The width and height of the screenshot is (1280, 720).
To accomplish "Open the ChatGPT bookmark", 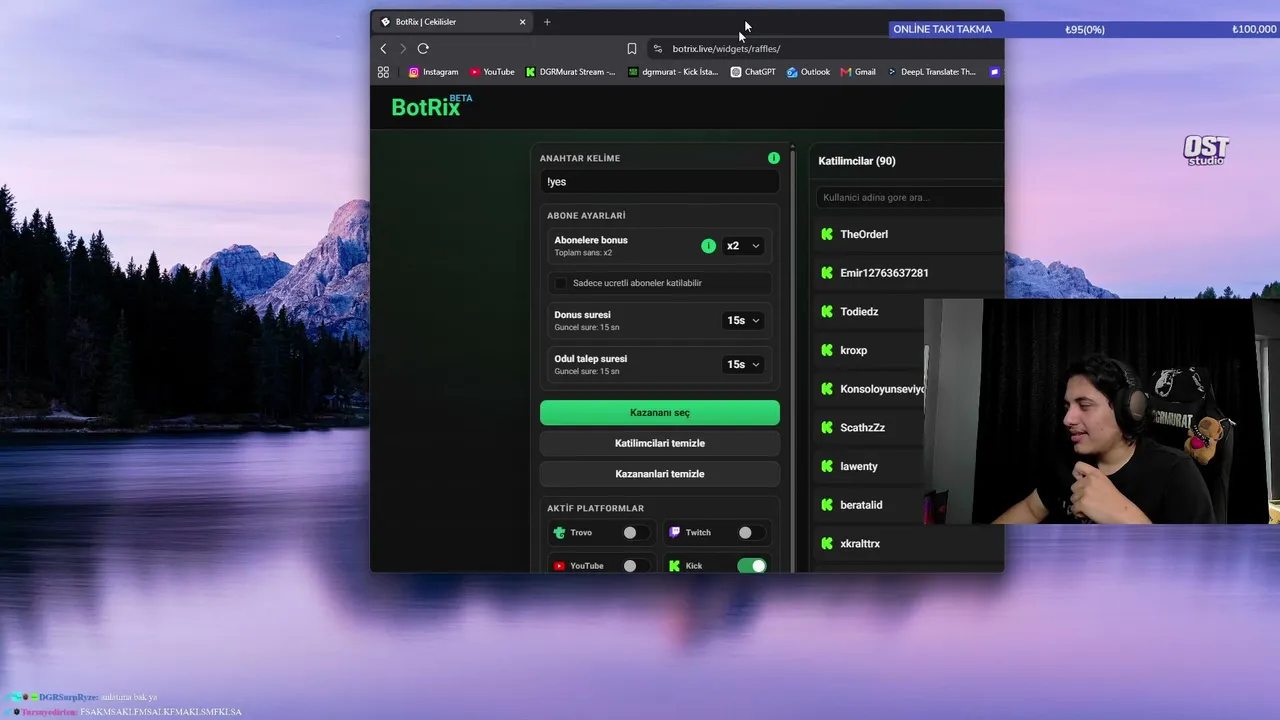I will [x=753, y=72].
